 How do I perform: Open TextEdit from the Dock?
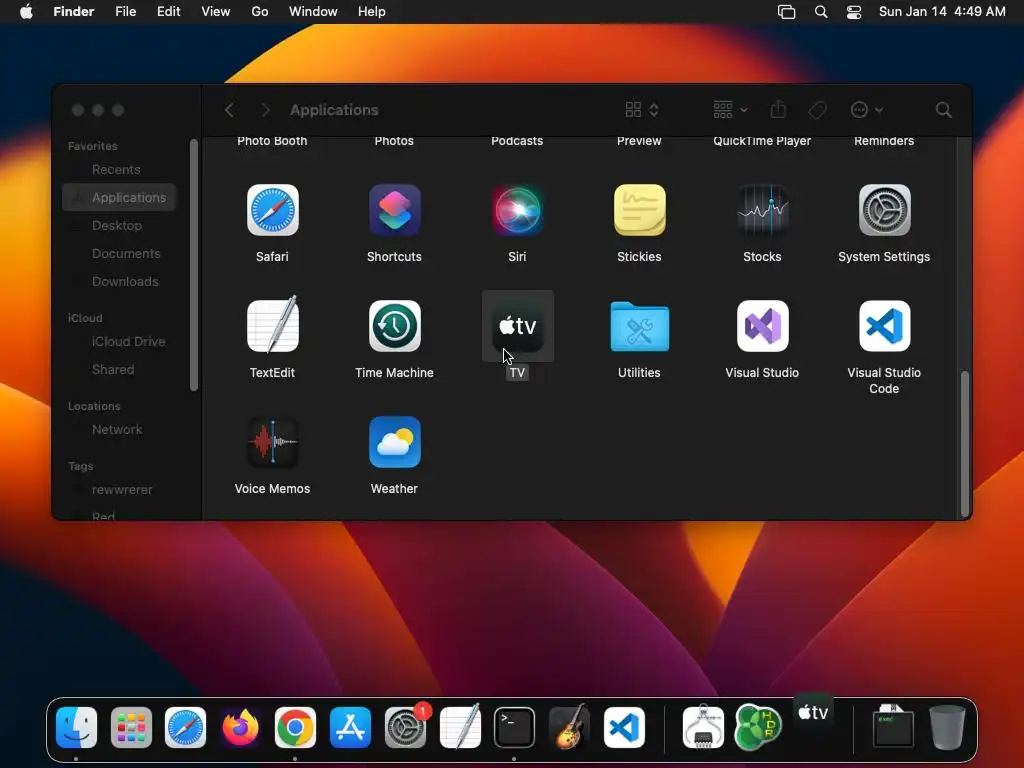pyautogui.click(x=460, y=726)
